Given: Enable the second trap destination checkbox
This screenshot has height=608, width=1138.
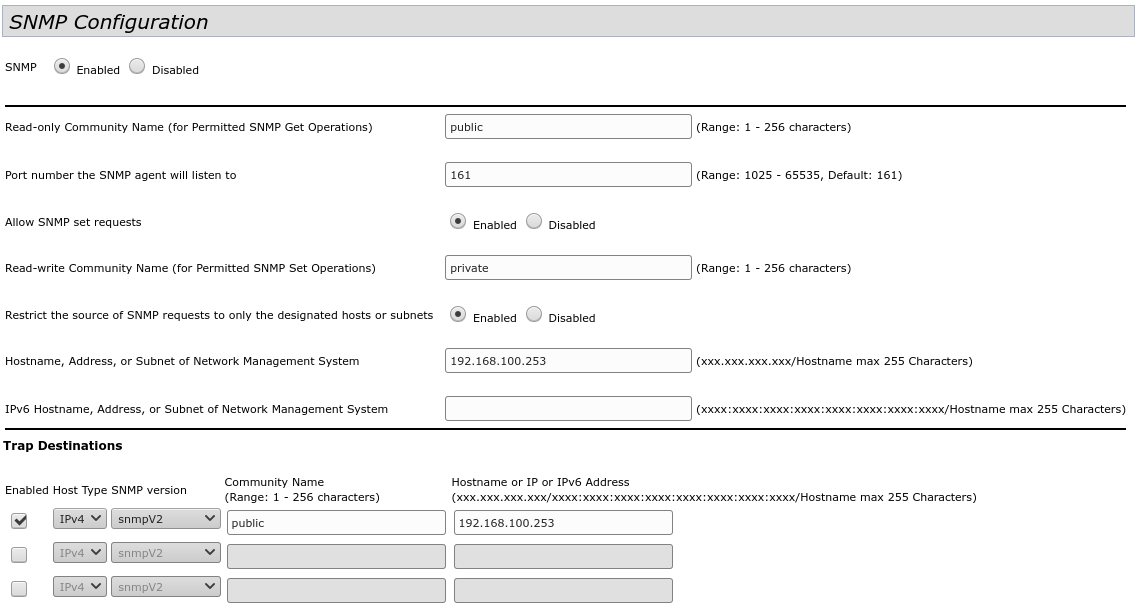Looking at the screenshot, I should coord(19,555).
